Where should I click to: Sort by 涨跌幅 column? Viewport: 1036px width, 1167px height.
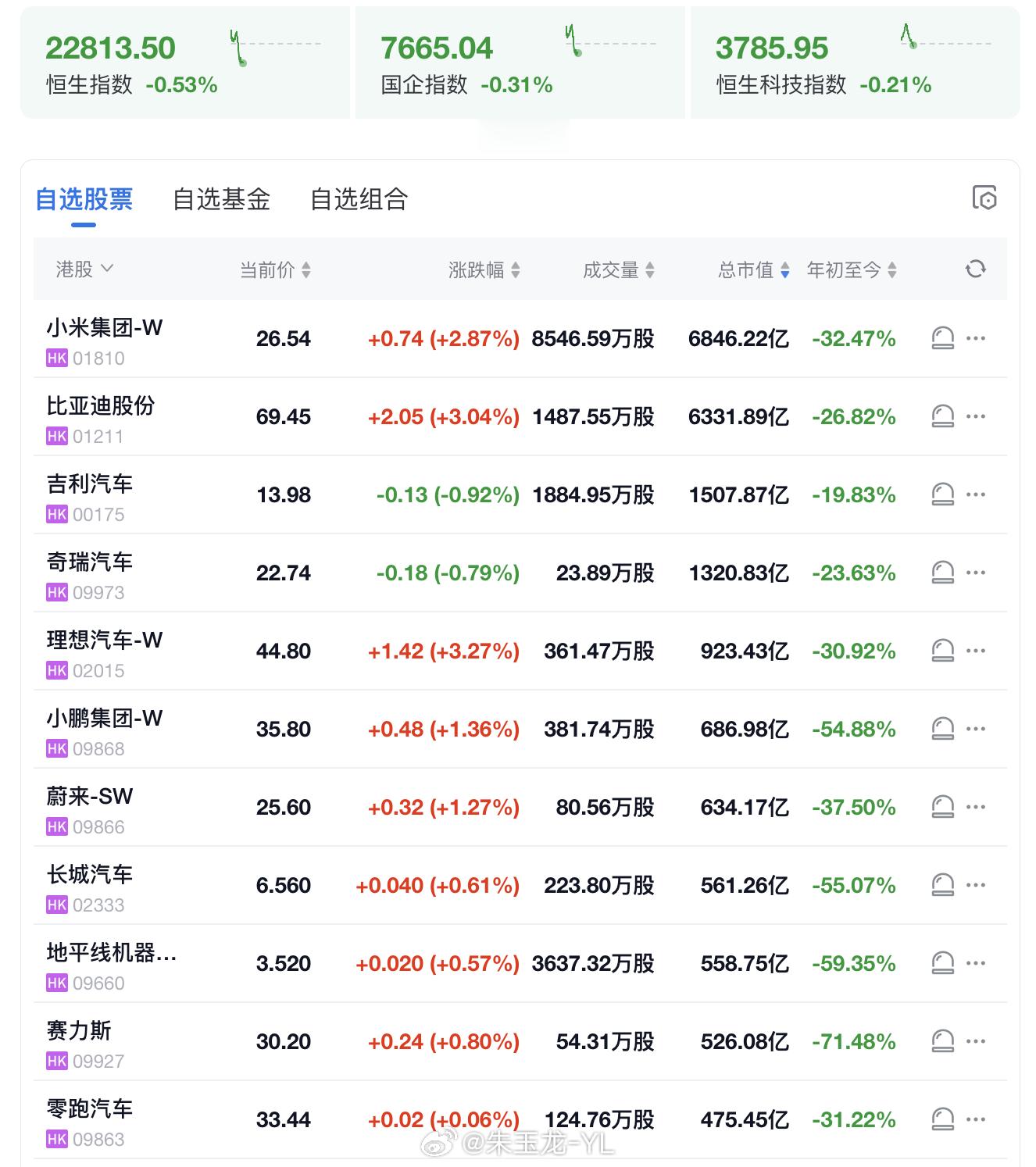pos(484,269)
